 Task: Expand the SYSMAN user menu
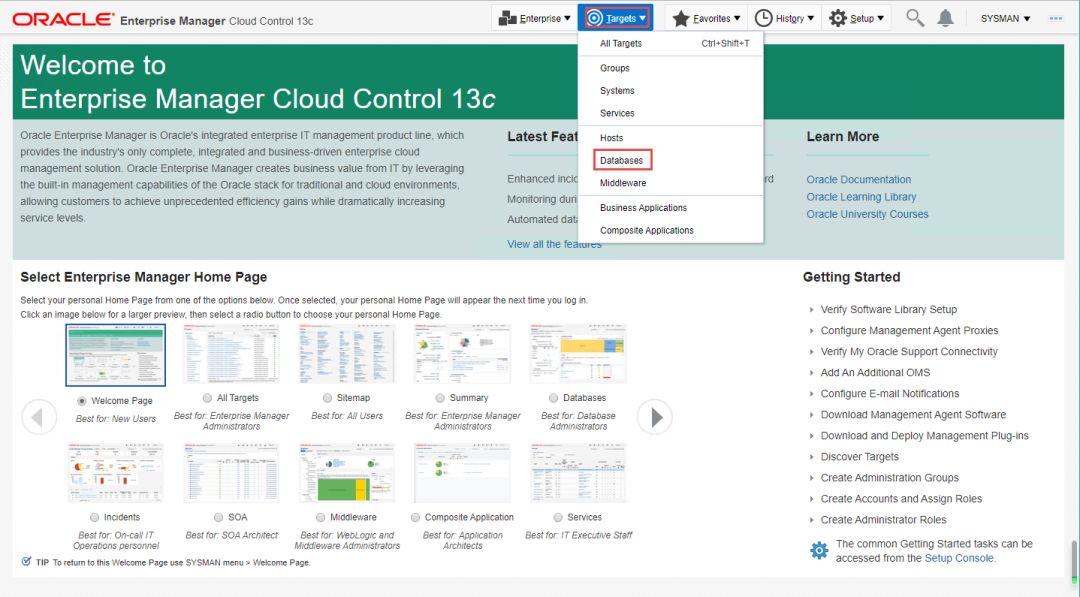1005,19
